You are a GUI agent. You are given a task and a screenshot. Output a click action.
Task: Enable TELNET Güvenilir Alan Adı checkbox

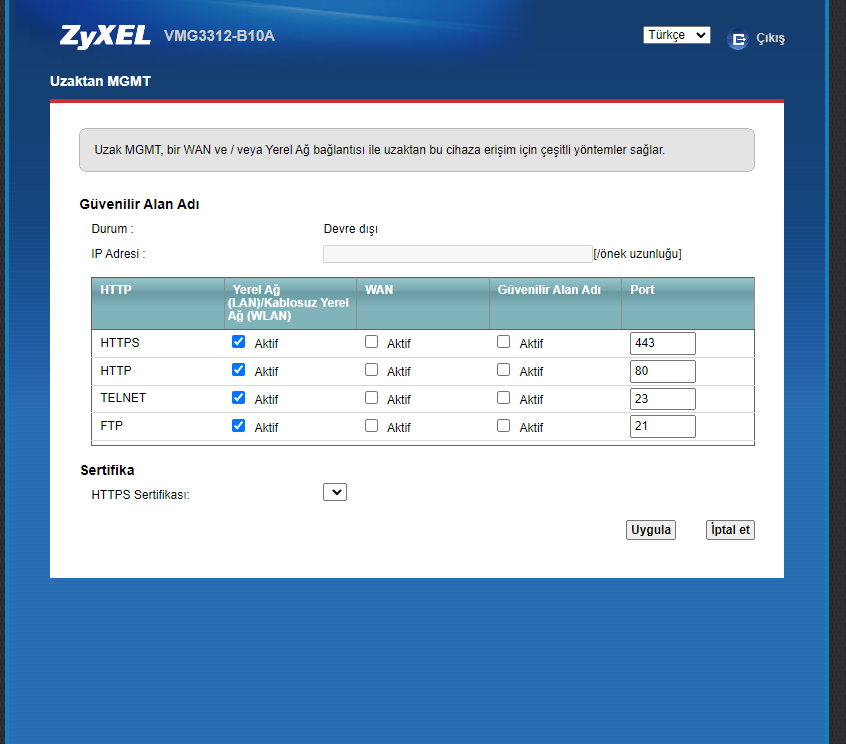pyautogui.click(x=503, y=398)
